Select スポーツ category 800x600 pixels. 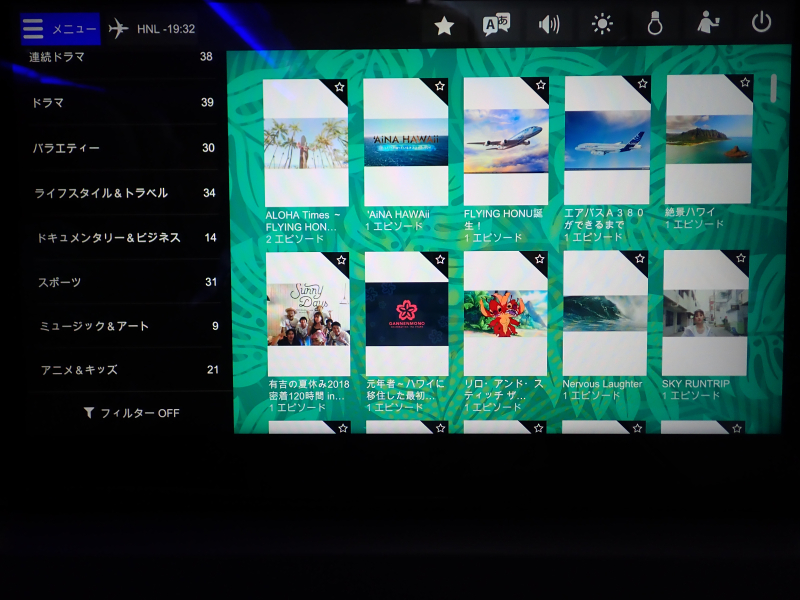click(x=128, y=282)
